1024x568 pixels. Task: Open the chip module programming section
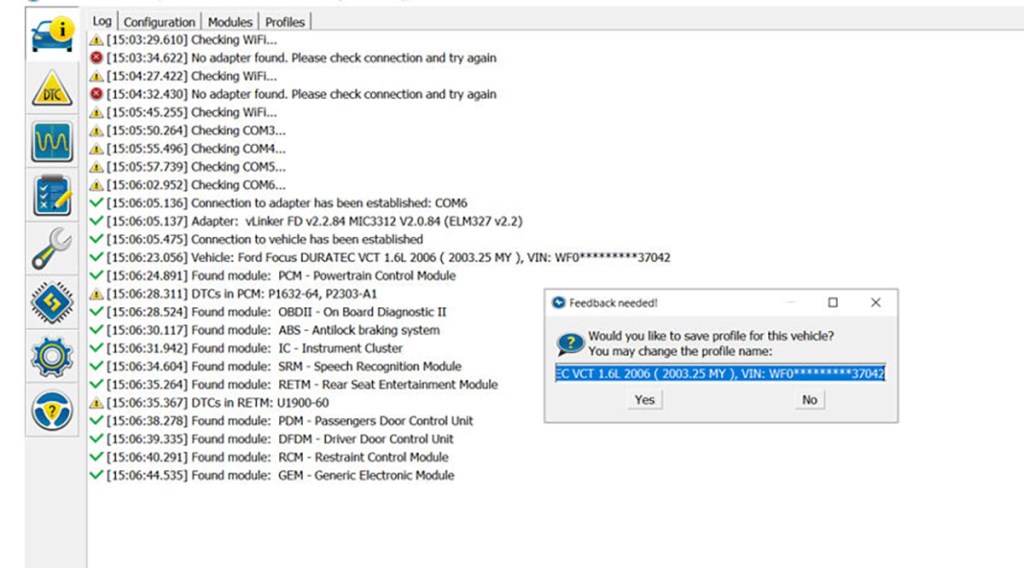52,302
